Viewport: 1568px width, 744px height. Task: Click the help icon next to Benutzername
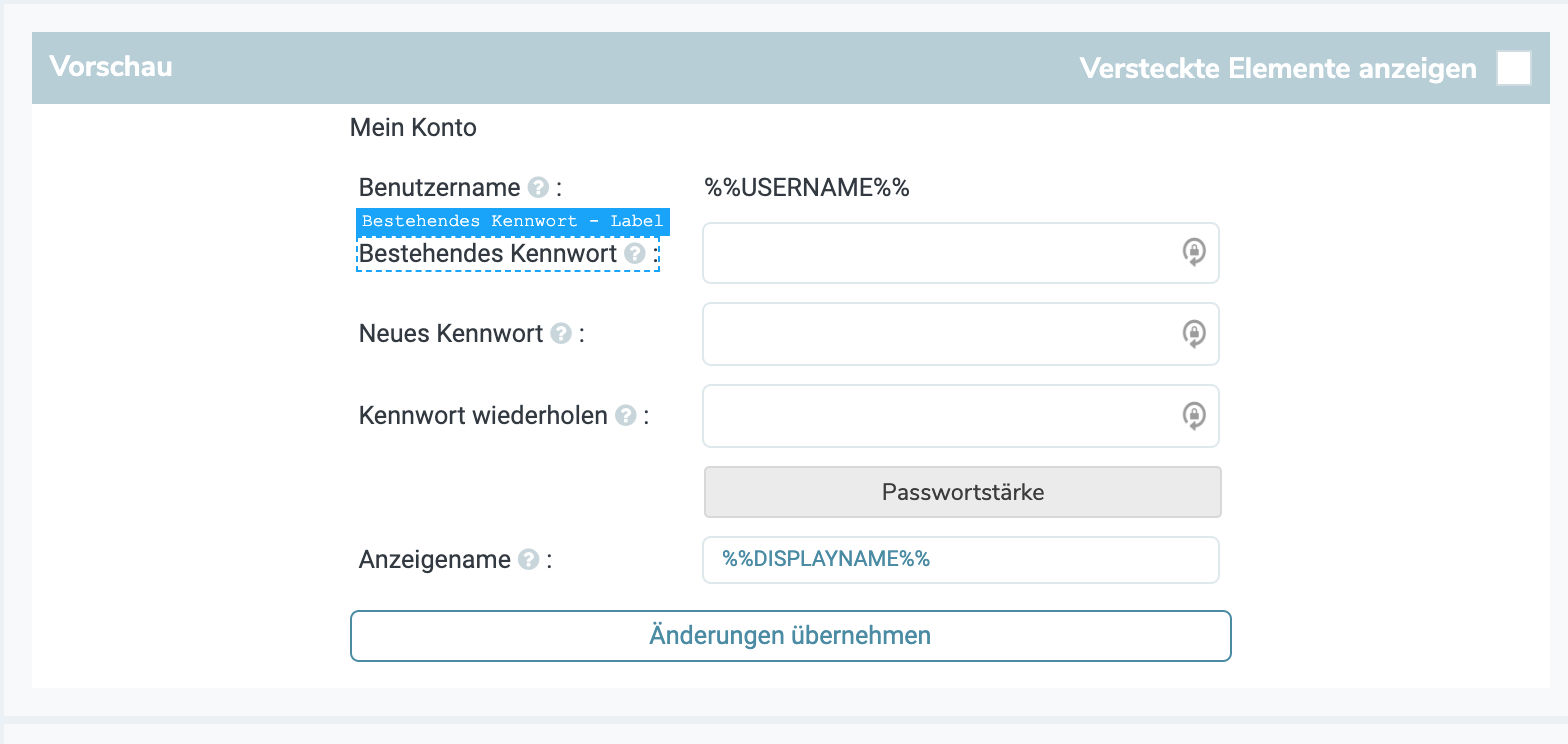click(x=538, y=187)
